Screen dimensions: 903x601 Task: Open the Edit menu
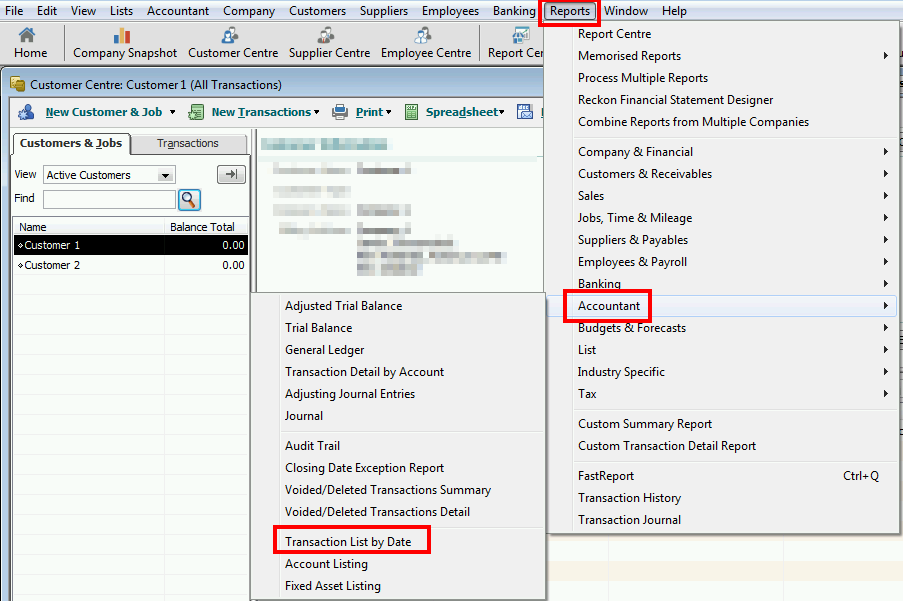(x=47, y=11)
